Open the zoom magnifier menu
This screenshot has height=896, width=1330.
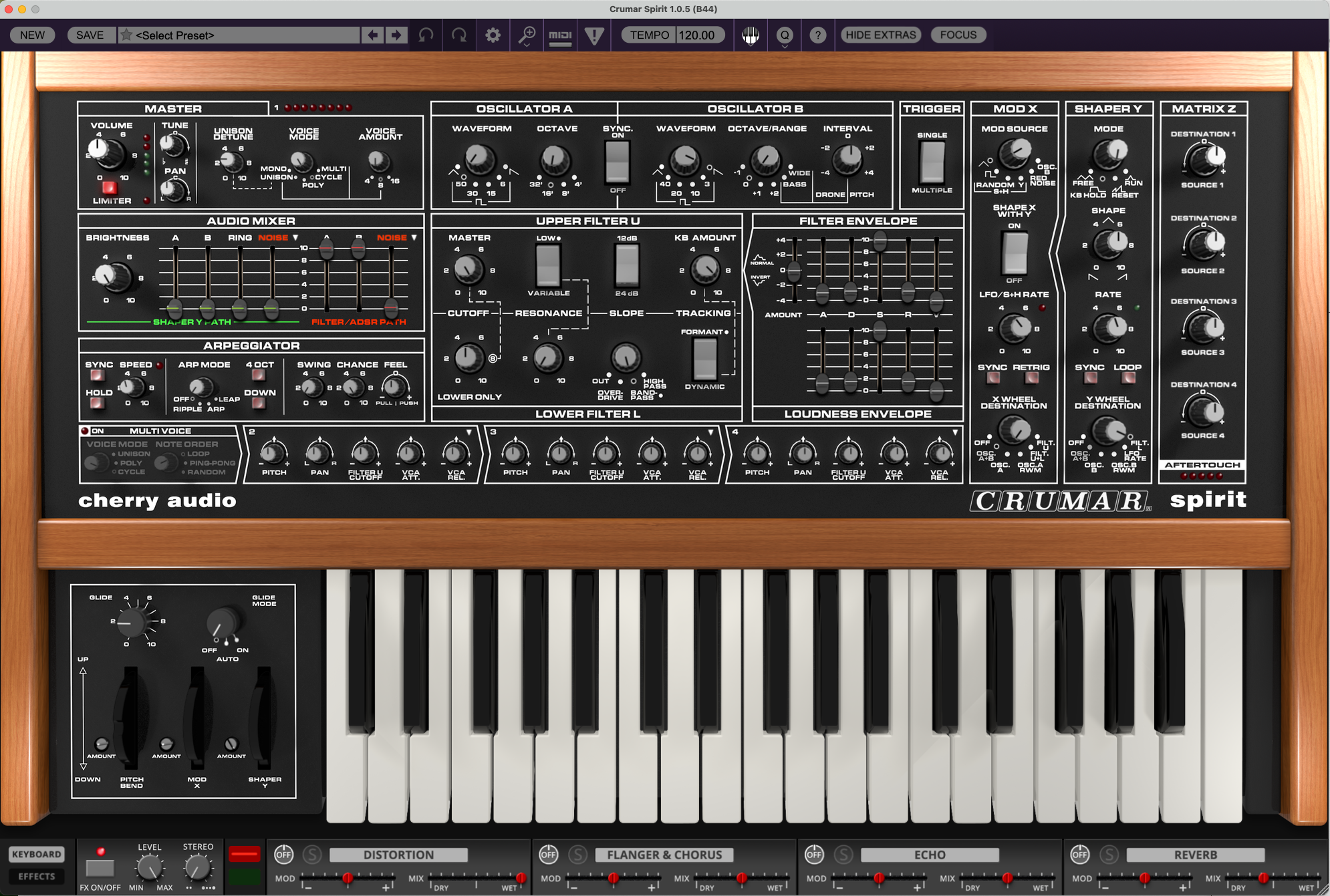[x=527, y=35]
